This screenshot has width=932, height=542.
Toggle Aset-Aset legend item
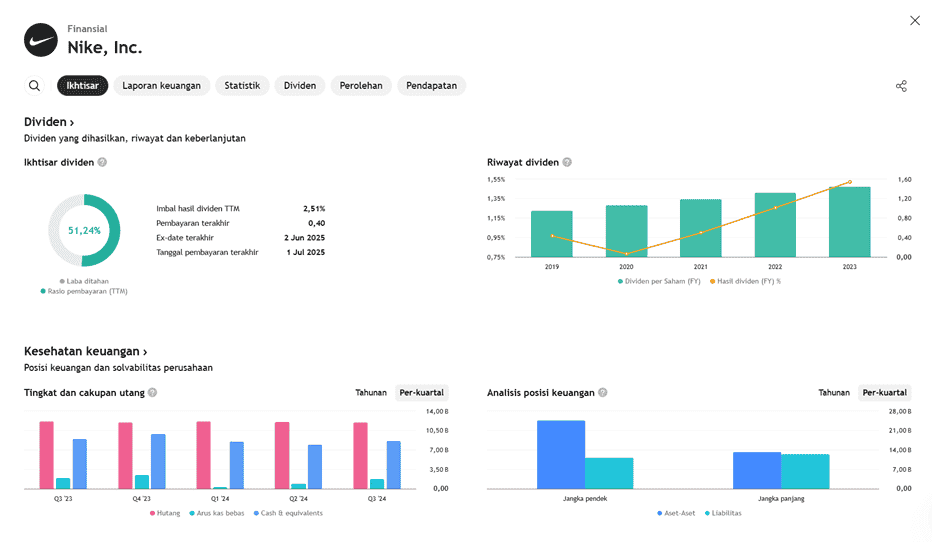[676, 513]
